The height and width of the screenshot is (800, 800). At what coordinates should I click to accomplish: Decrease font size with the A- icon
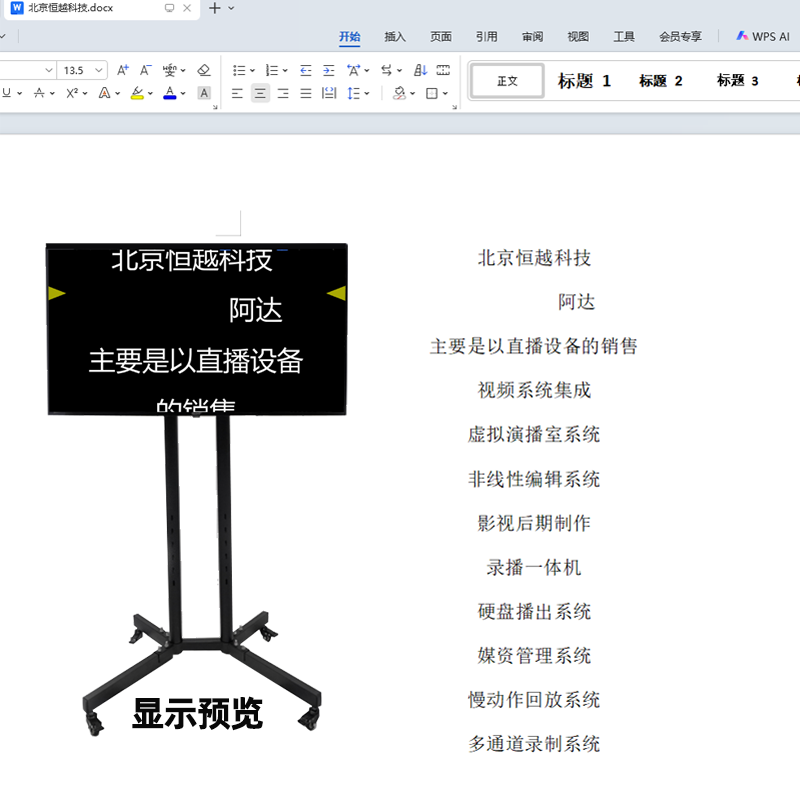[x=145, y=70]
